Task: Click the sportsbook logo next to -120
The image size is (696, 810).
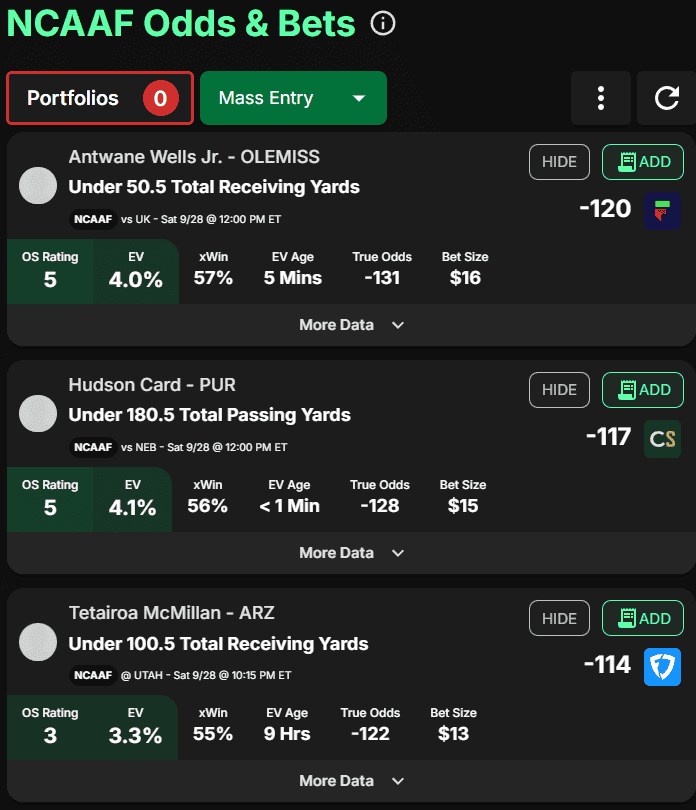Action: tap(662, 209)
